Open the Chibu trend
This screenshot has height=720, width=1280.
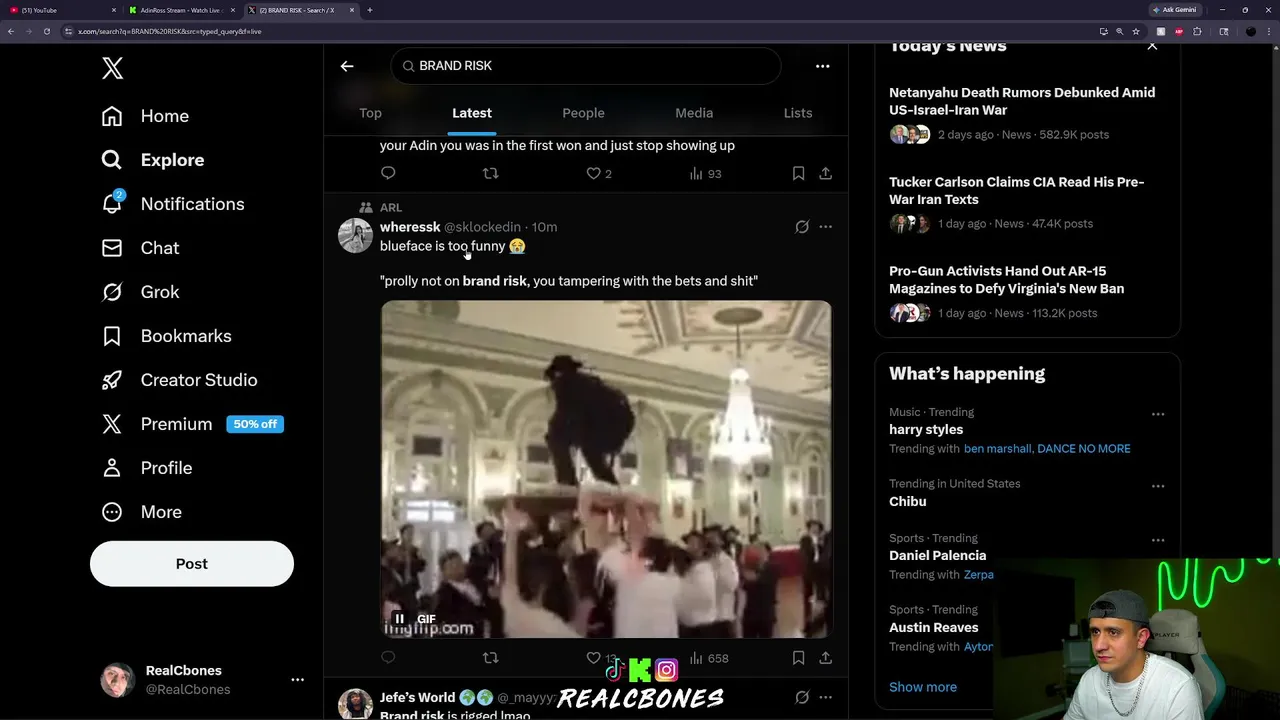[x=908, y=502]
